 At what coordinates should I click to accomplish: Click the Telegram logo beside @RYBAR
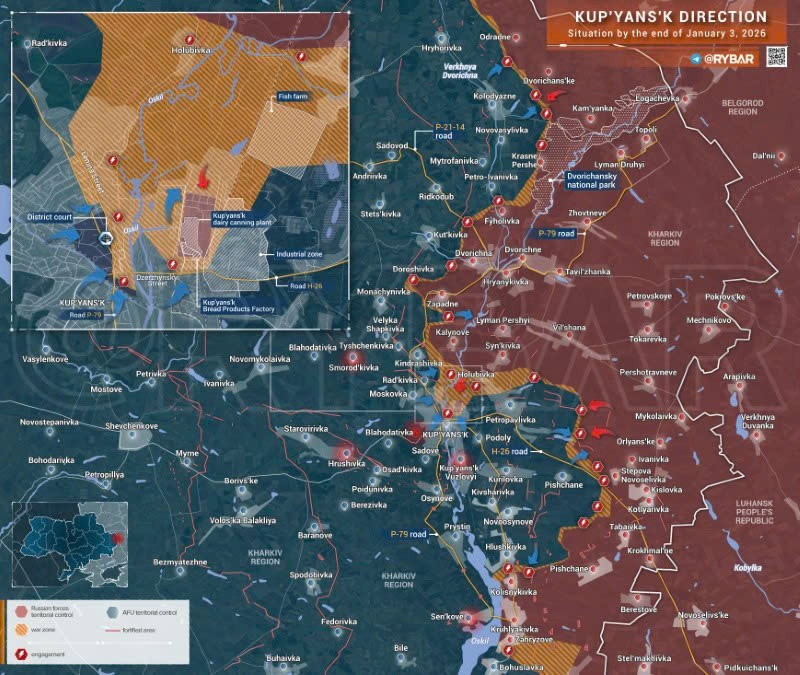[x=694, y=60]
